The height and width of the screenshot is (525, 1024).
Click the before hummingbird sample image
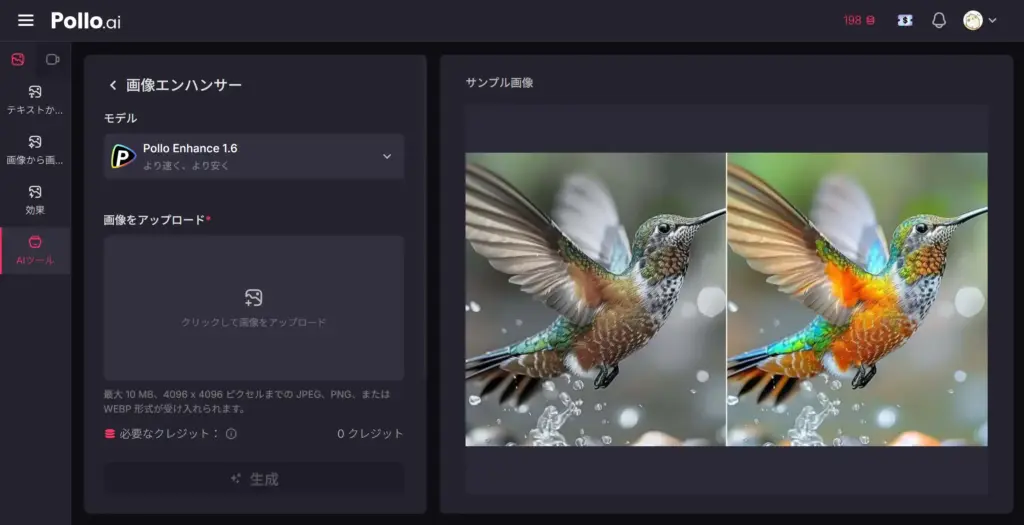point(595,299)
